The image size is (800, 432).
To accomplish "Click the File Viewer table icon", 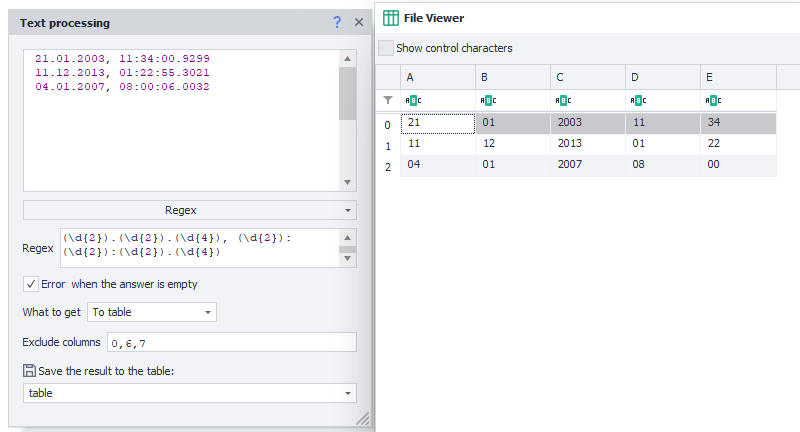I will click(x=391, y=18).
